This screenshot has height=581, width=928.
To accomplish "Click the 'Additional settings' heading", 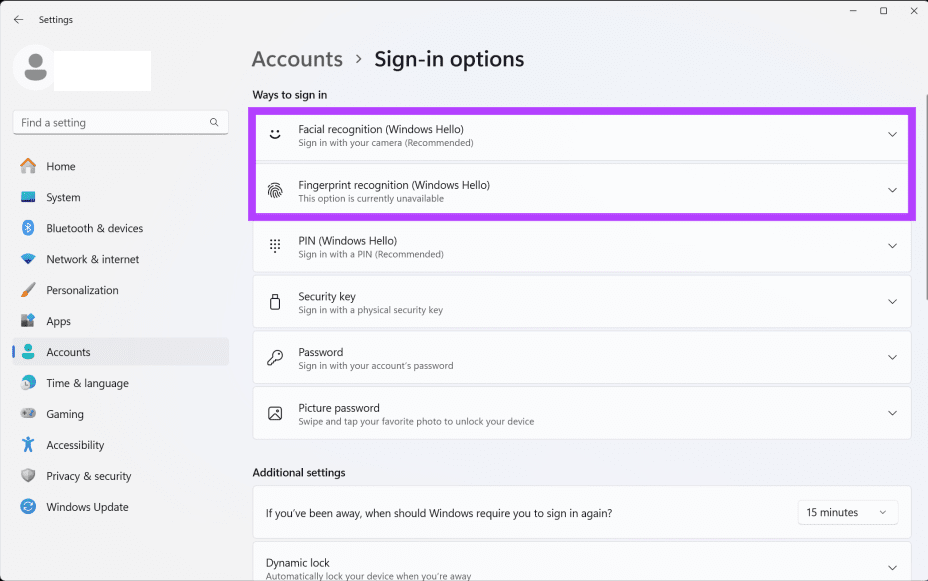I will coord(299,472).
